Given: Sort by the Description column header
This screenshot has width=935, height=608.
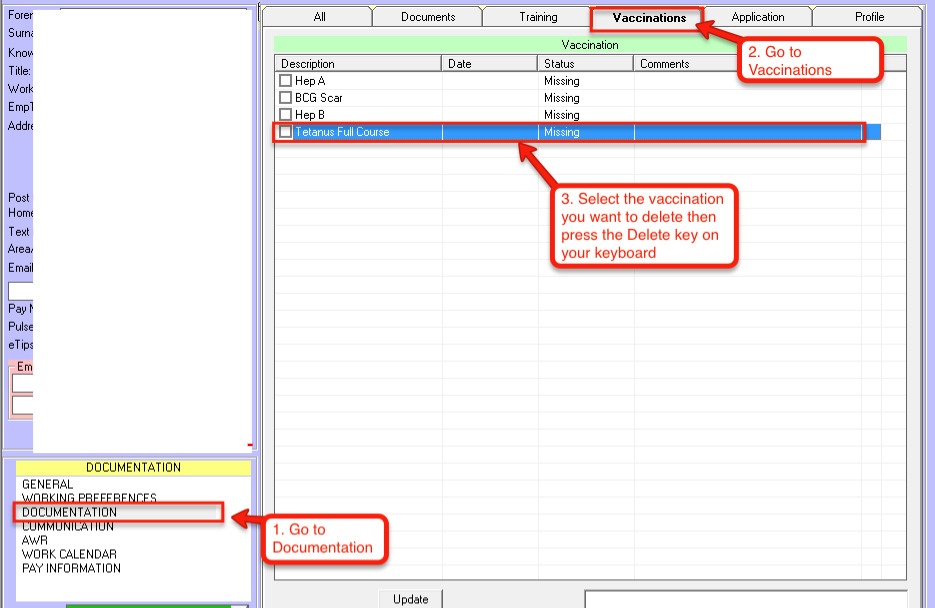Looking at the screenshot, I should (358, 64).
